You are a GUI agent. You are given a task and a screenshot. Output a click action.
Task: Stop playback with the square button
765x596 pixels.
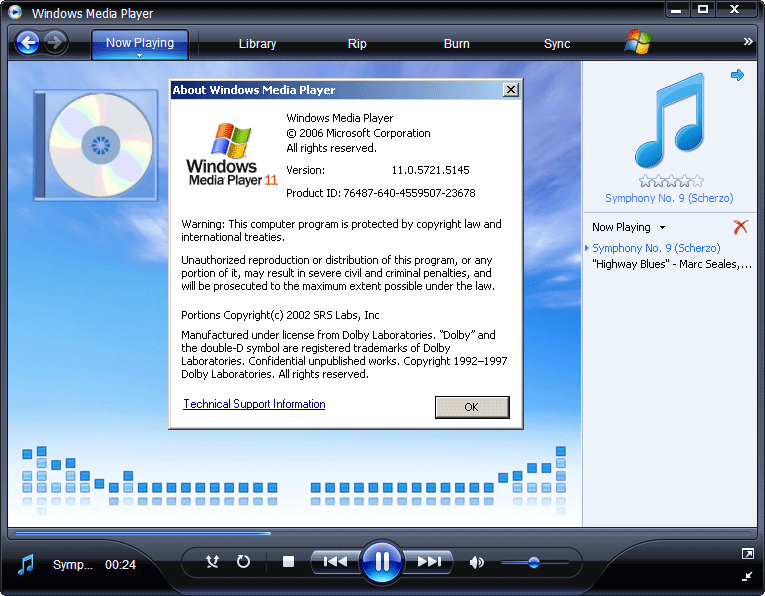288,562
